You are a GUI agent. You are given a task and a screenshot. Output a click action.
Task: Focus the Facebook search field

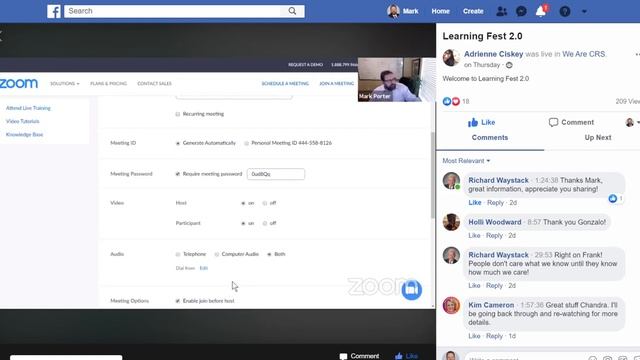coord(173,11)
